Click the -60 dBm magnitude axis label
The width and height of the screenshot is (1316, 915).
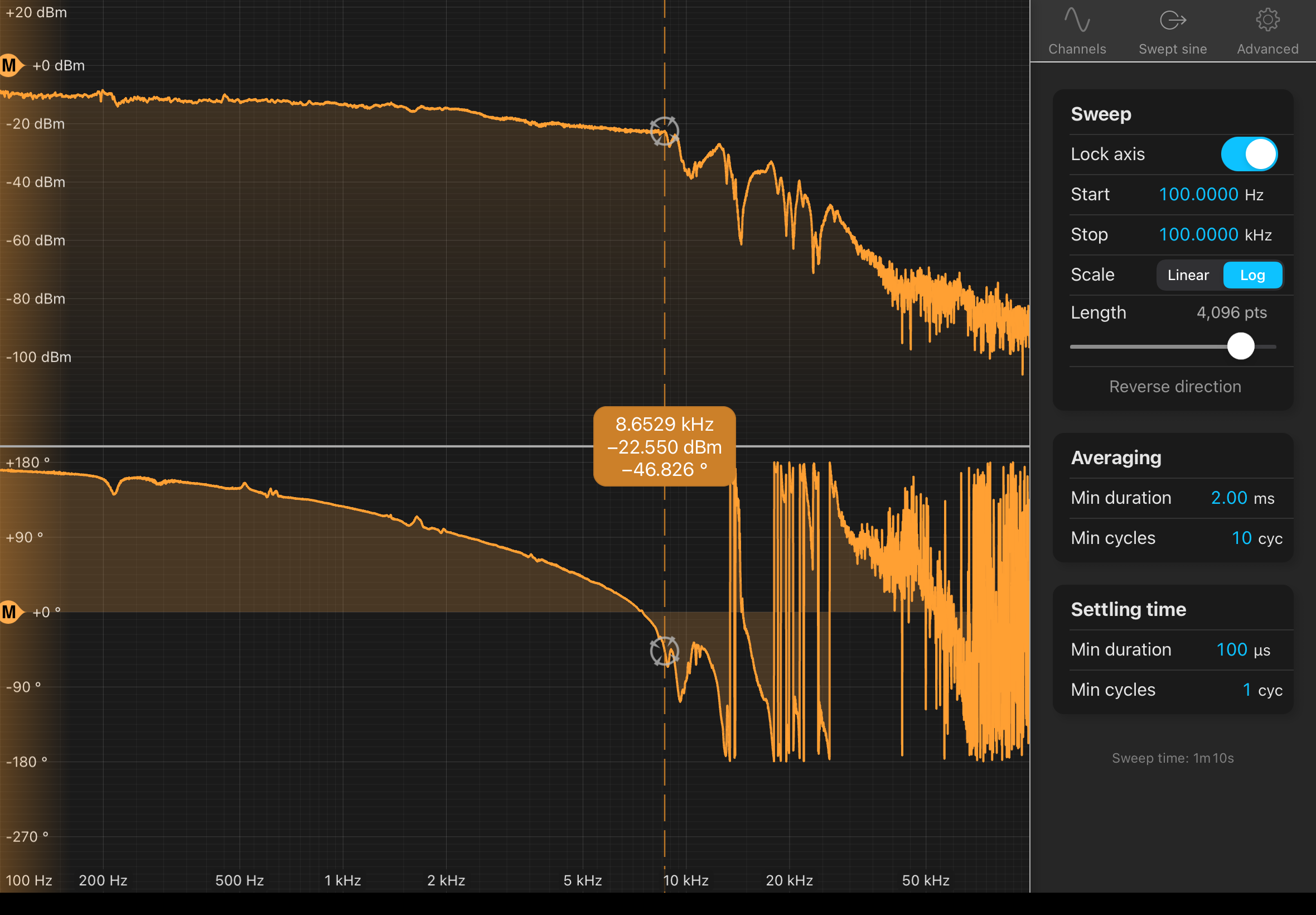36,240
